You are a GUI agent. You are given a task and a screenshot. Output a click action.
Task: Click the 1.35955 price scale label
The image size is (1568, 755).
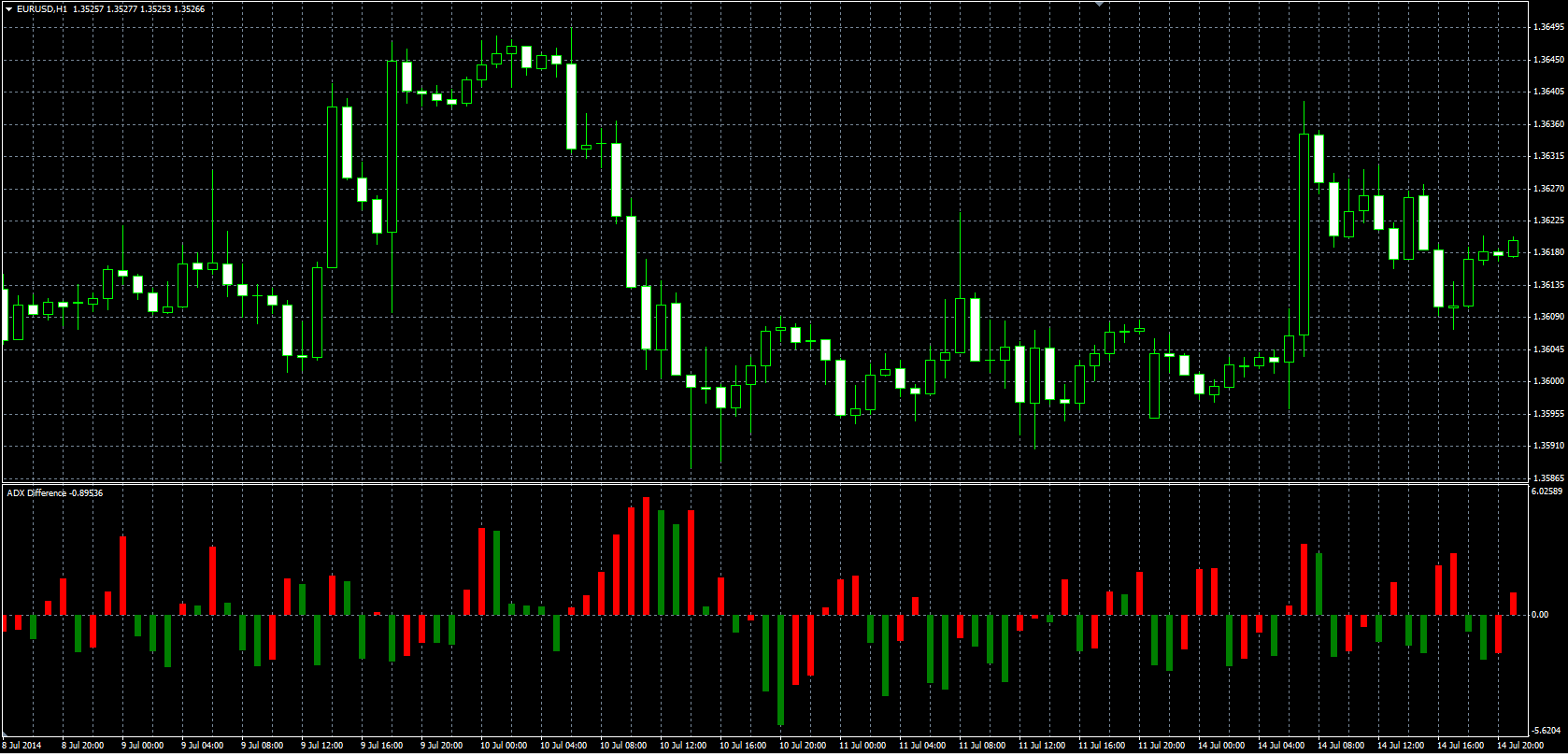(1548, 414)
